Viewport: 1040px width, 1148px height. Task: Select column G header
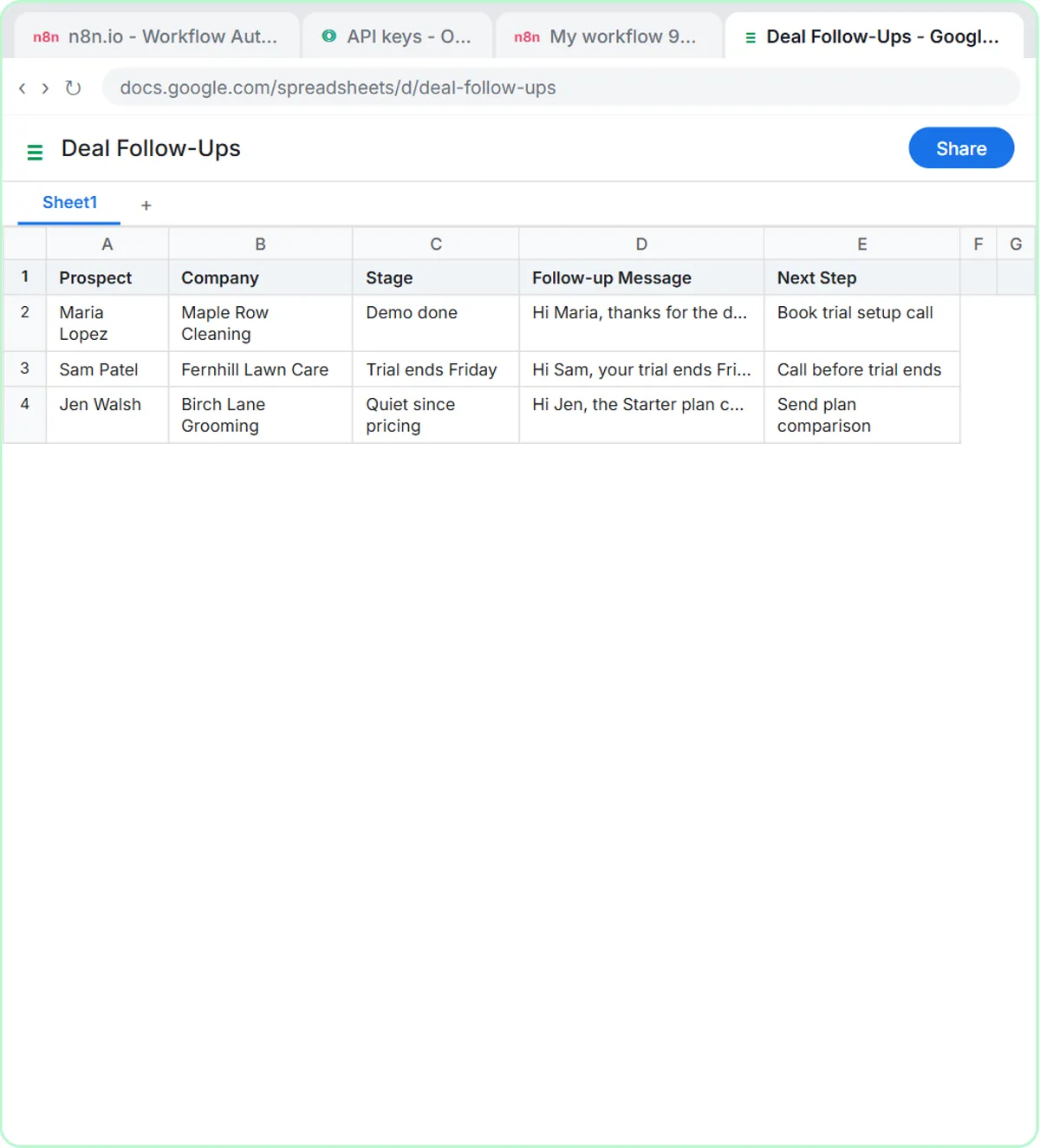[x=1016, y=245]
